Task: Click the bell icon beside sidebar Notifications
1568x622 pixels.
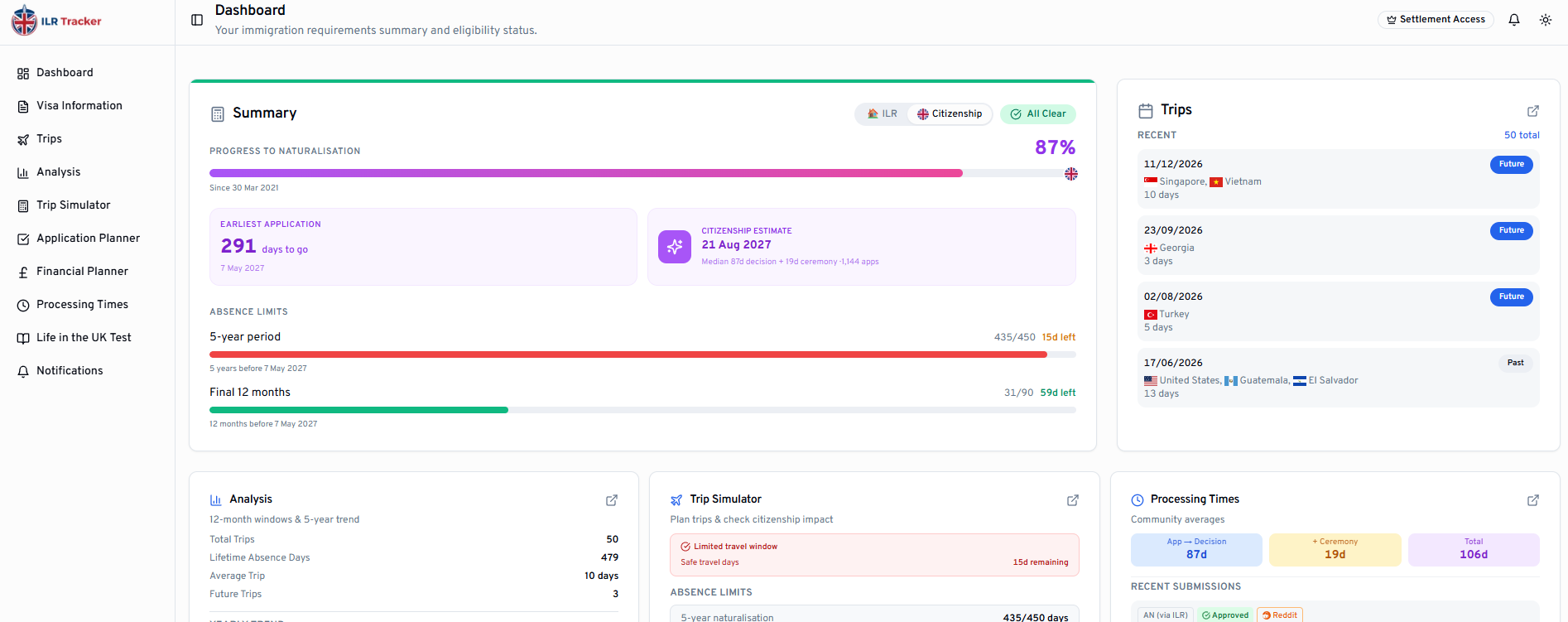Action: (23, 372)
